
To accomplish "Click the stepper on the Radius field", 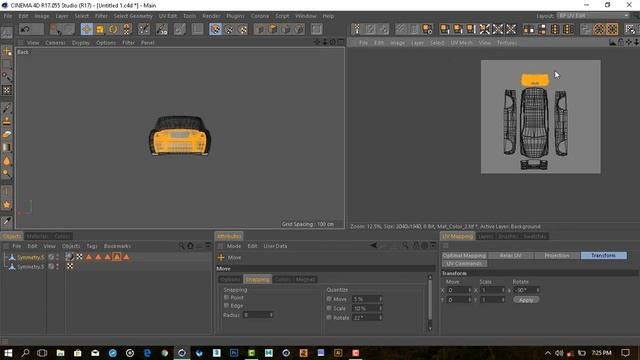I will tap(270, 315).
